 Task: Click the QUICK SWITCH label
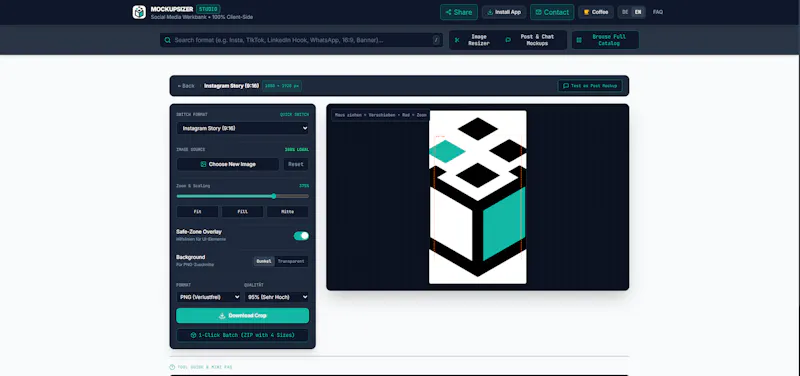click(x=294, y=115)
